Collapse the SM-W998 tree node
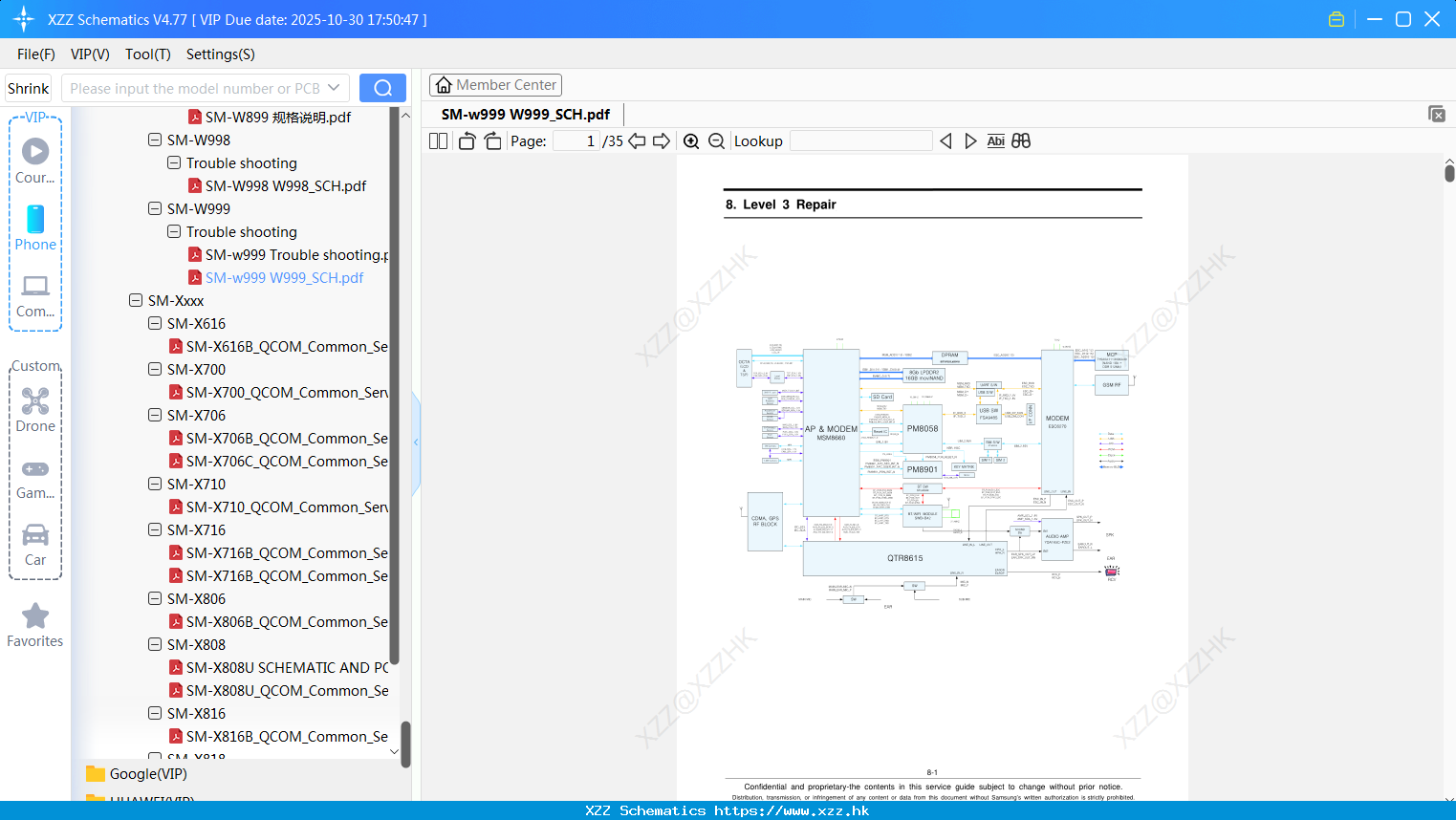Screen dimensions: 1456x820 [x=155, y=140]
